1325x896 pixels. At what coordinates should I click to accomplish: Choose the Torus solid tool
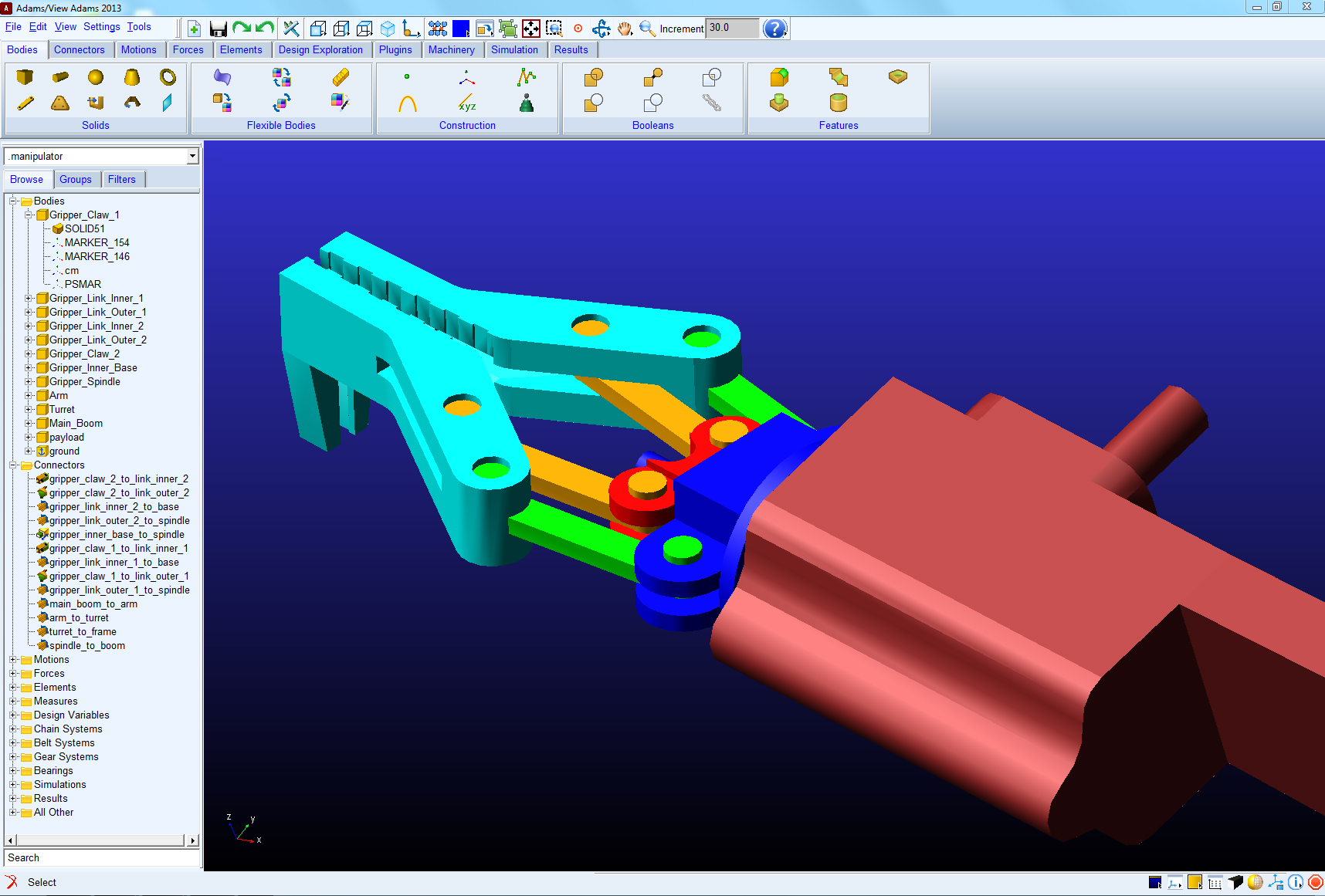tap(168, 77)
